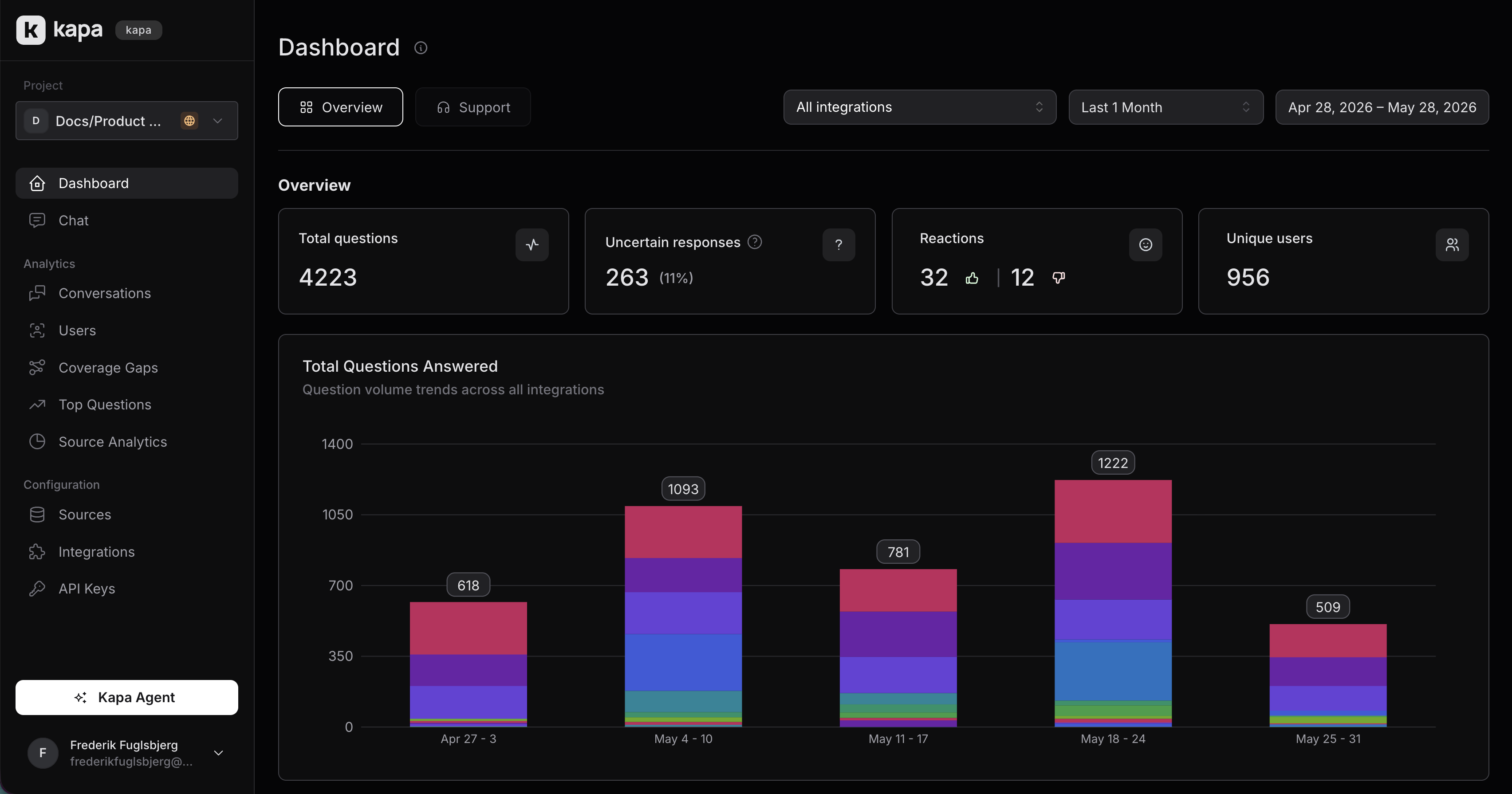This screenshot has height=794, width=1512.
Task: Click the thumbs up icon
Action: pyautogui.click(x=972, y=278)
